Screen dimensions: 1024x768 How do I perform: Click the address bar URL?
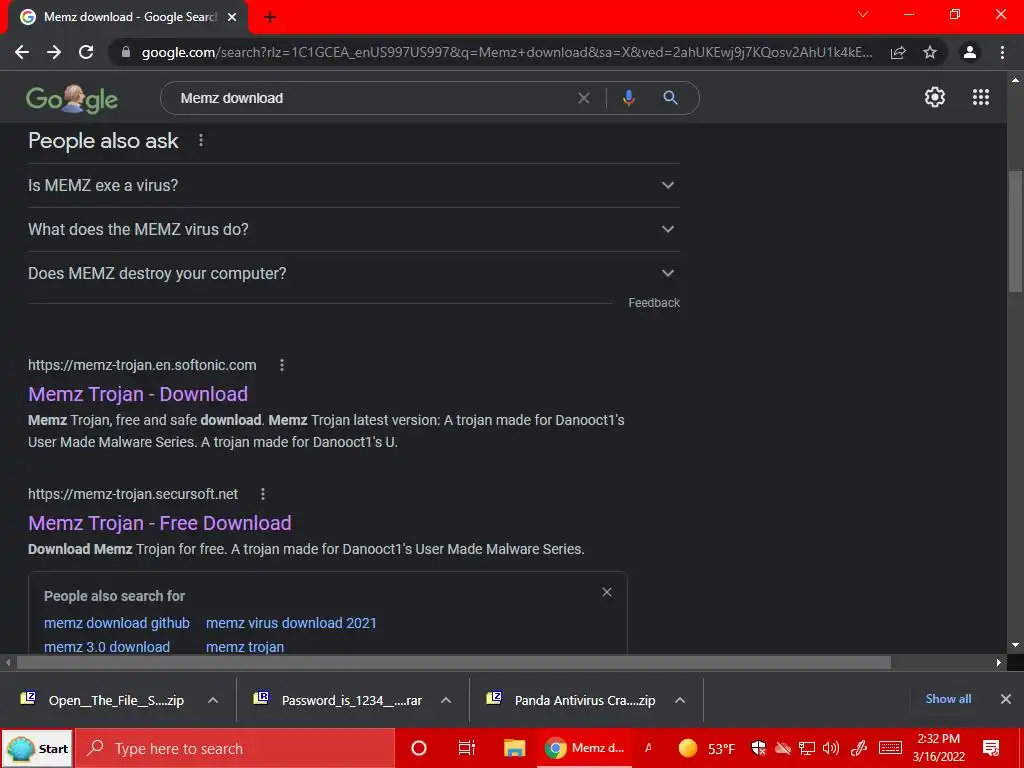pos(507,52)
